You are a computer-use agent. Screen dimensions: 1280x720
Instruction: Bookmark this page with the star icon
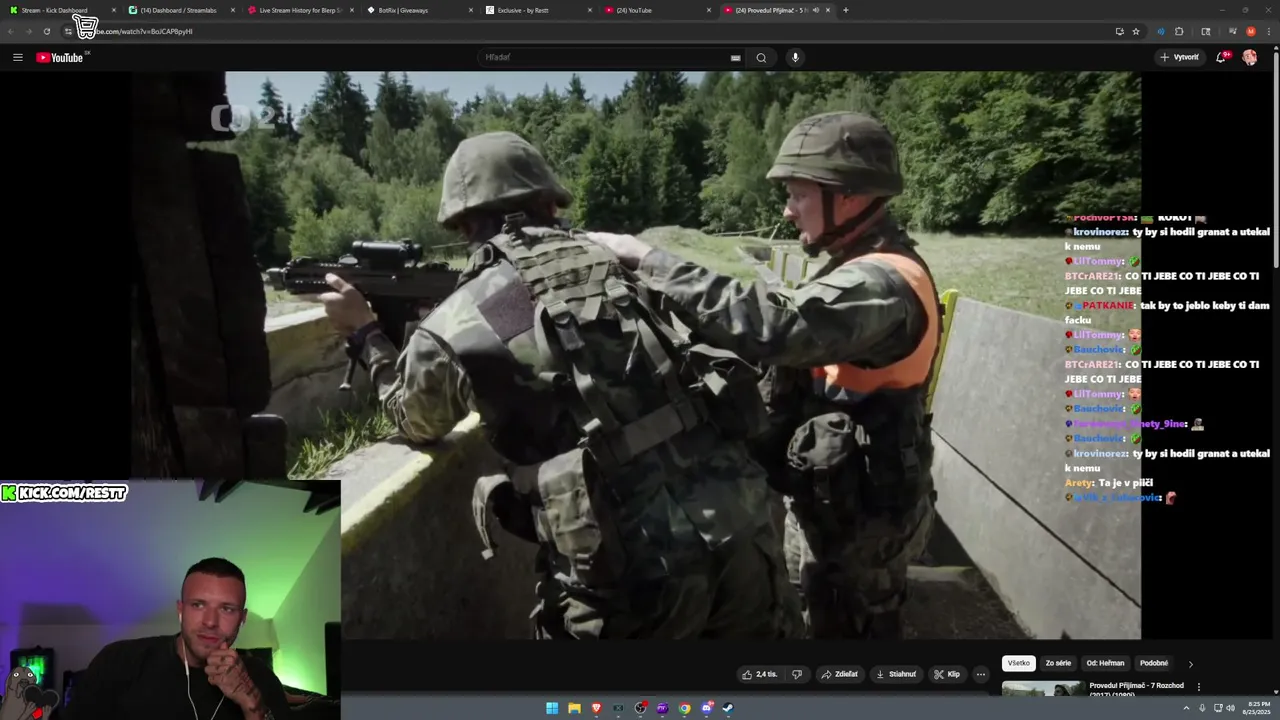tap(1136, 31)
